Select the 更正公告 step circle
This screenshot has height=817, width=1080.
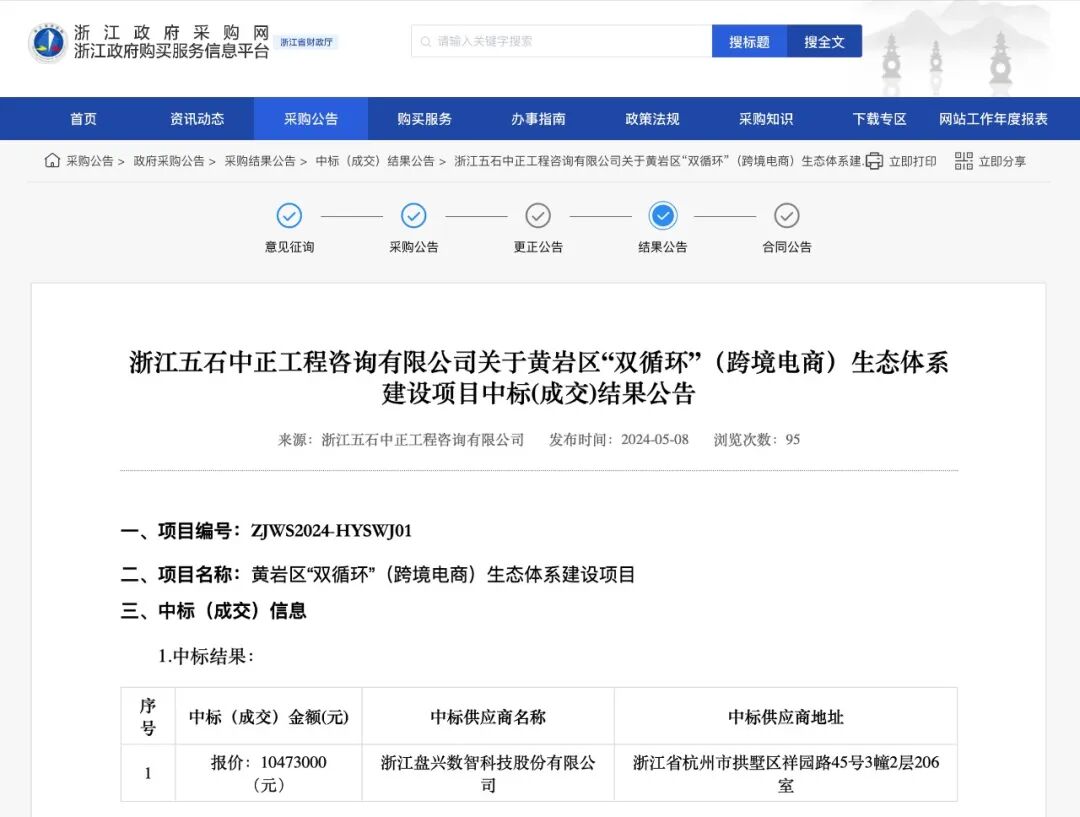click(538, 216)
